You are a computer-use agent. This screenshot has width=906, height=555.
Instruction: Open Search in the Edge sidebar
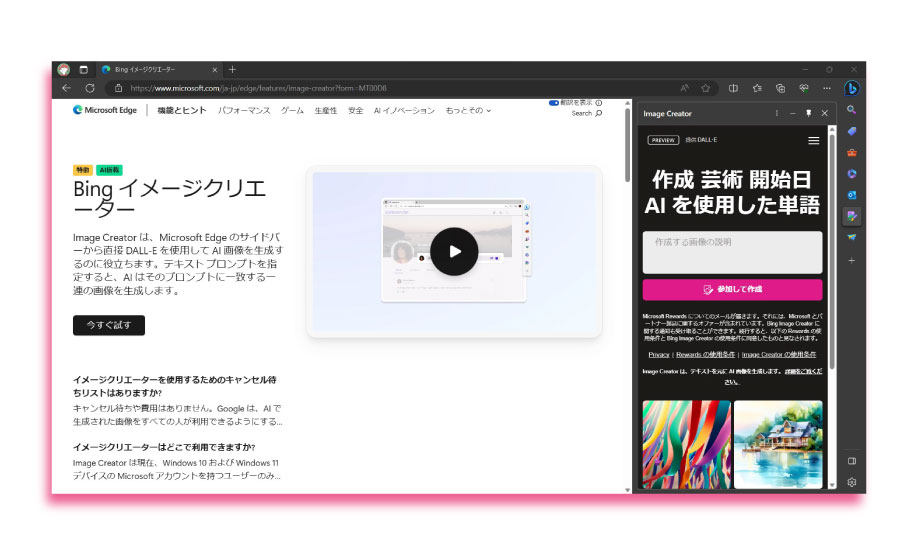[x=852, y=110]
